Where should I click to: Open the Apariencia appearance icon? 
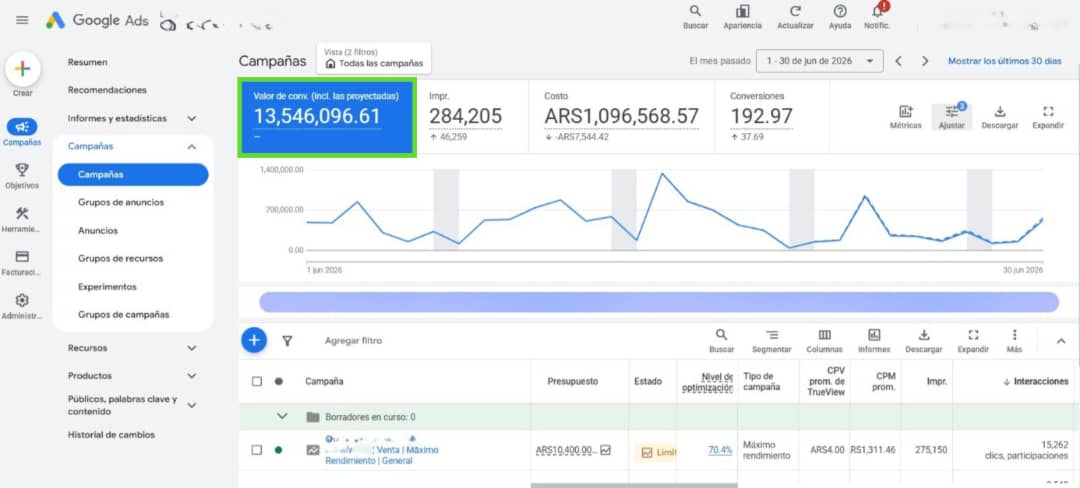point(742,11)
